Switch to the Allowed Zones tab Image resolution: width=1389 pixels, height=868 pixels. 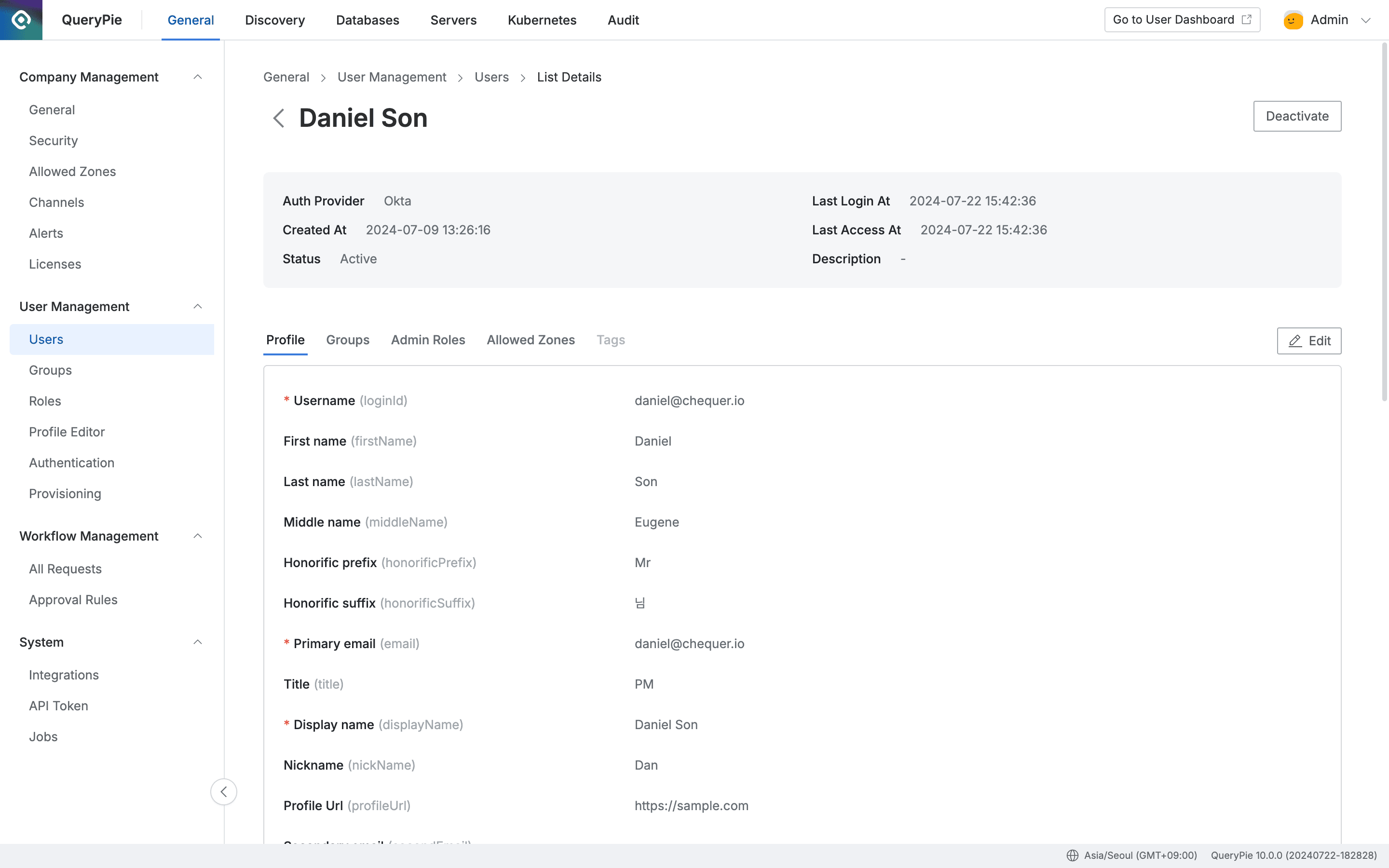pyautogui.click(x=531, y=340)
